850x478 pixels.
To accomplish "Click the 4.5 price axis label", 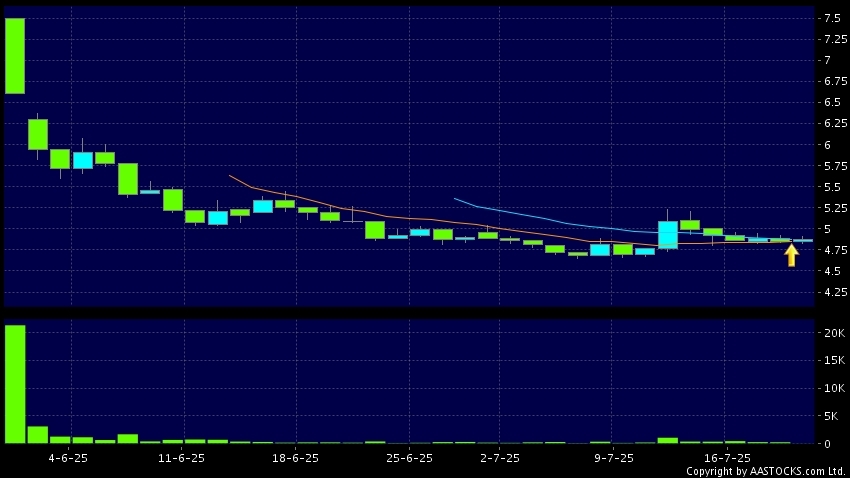I will click(832, 271).
